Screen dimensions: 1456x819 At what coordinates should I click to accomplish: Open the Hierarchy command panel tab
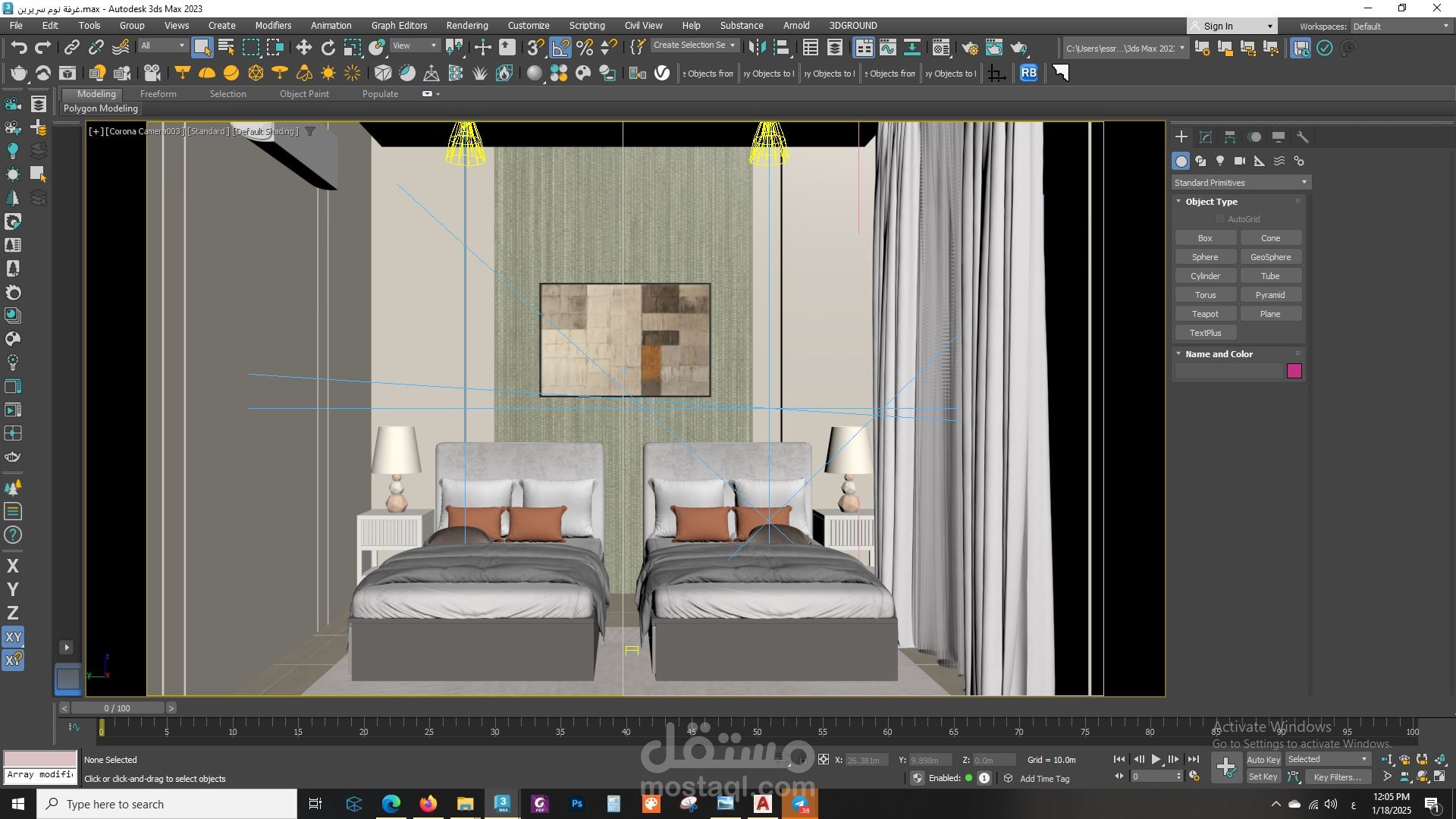(x=1230, y=137)
